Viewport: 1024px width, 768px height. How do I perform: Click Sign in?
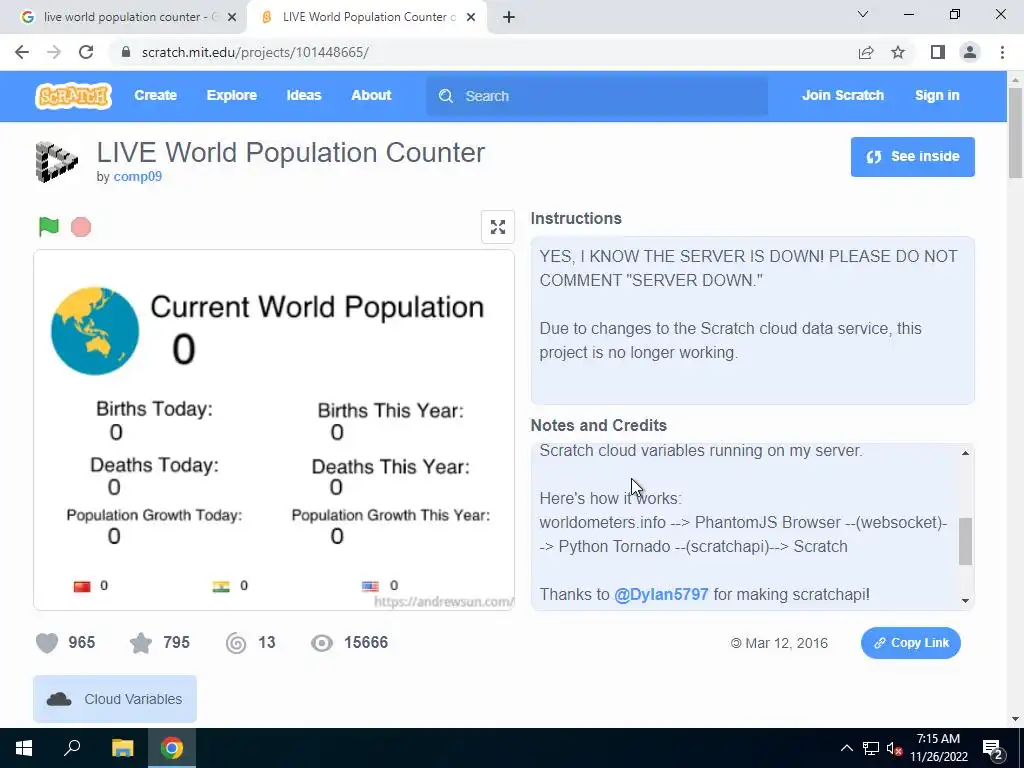point(937,95)
